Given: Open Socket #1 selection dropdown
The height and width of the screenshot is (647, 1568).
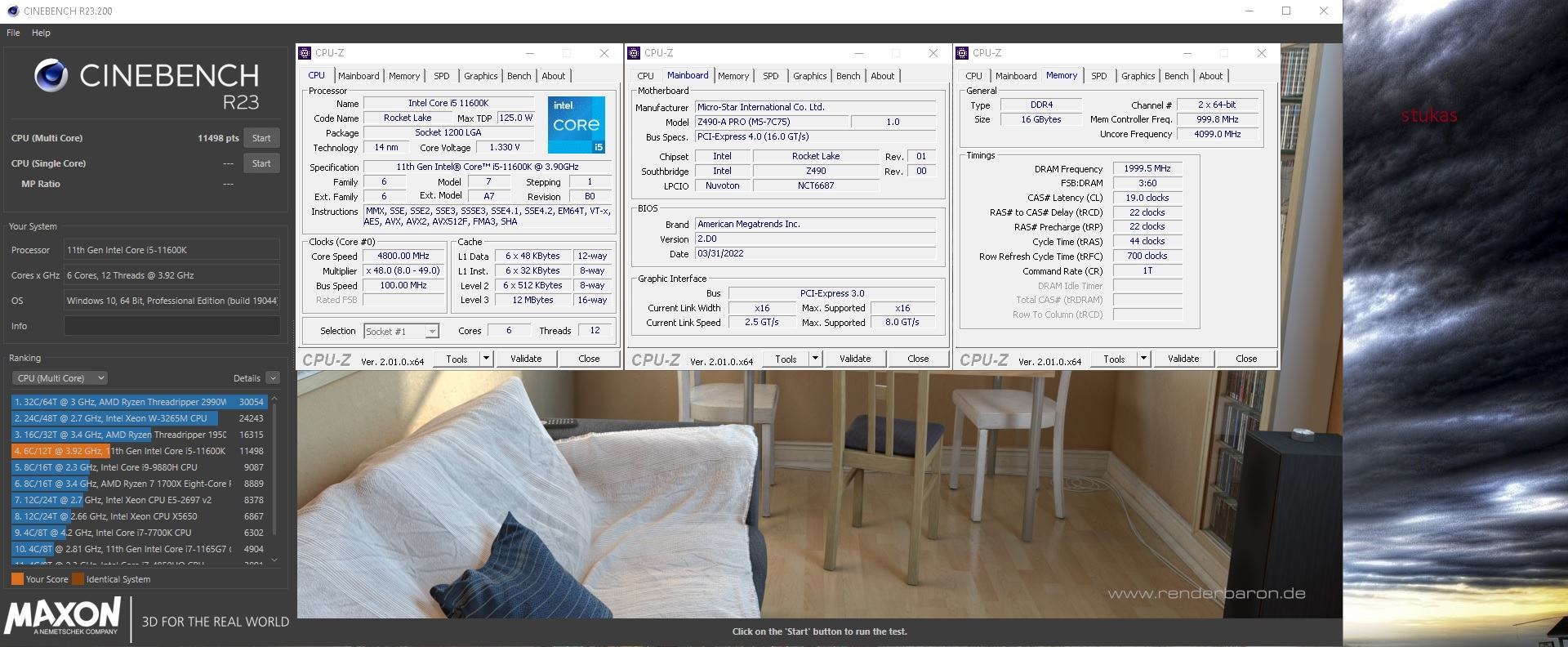Looking at the screenshot, I should point(401,331).
